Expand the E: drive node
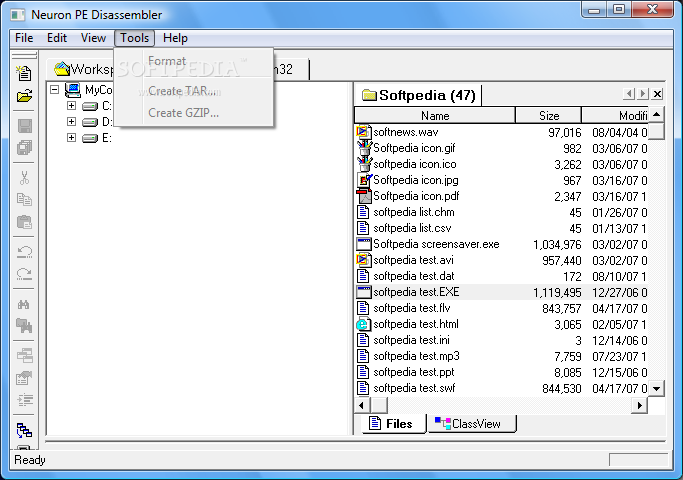This screenshot has width=683, height=480. (71, 138)
